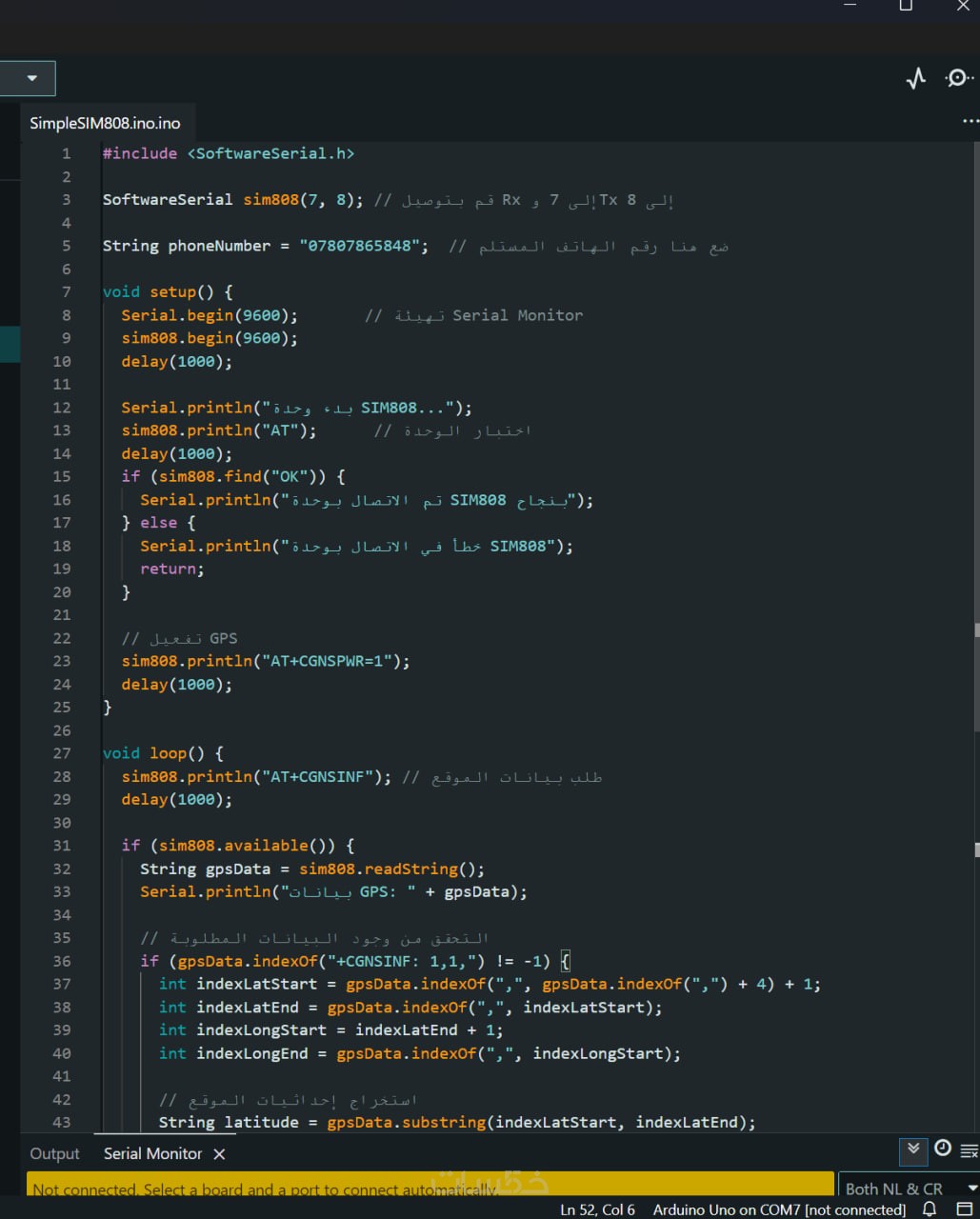Click the int indexLatStart declaration
The image size is (980, 1219).
coord(490,984)
